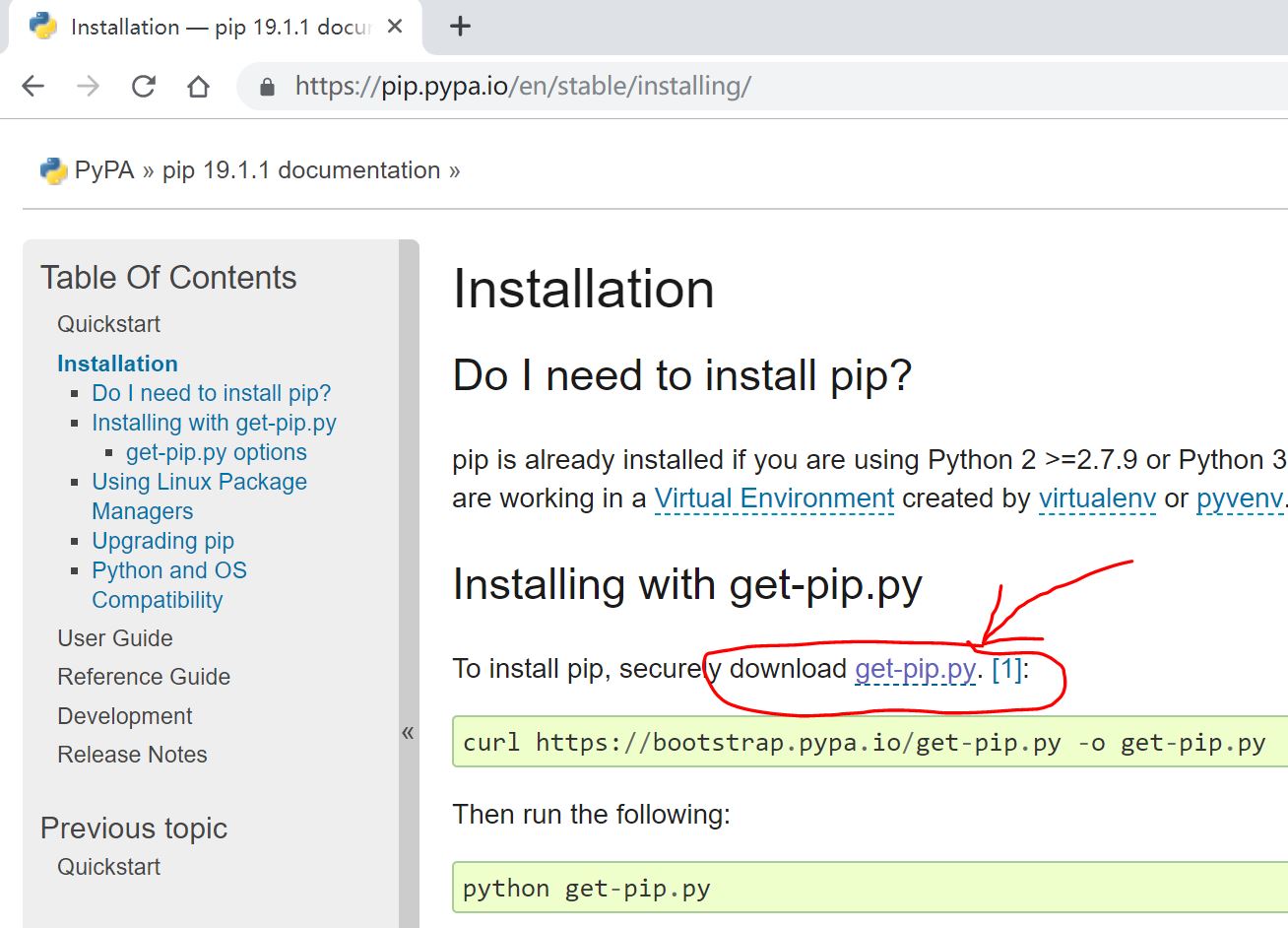Image resolution: width=1288 pixels, height=928 pixels.
Task: Open Quickstart under Previous topic
Action: [108, 867]
